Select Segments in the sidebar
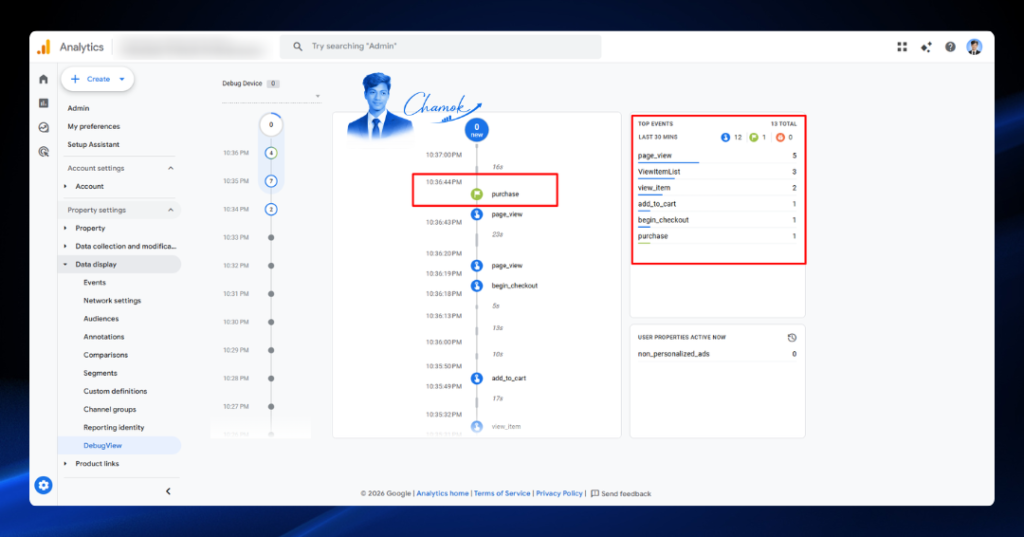 point(101,373)
